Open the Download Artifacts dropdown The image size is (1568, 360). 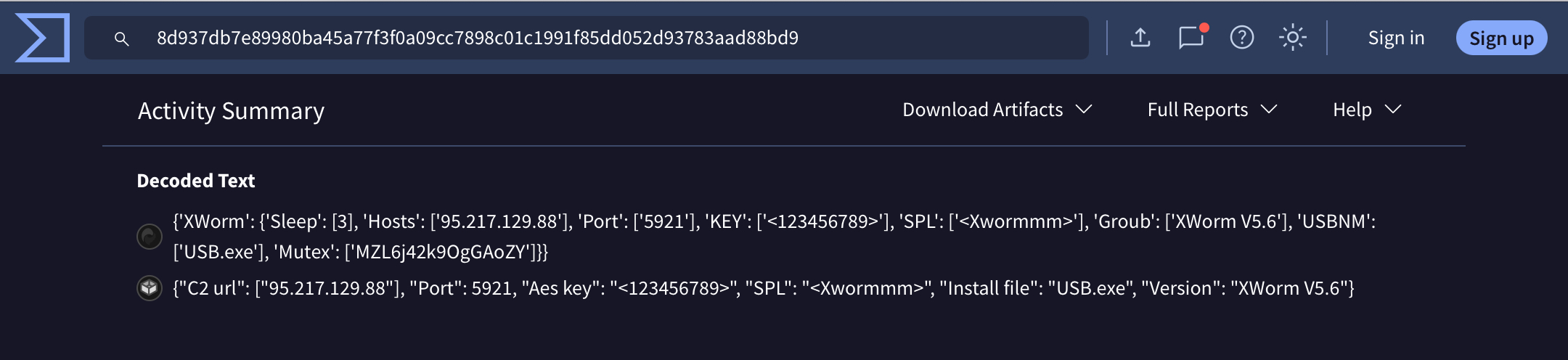[x=996, y=110]
